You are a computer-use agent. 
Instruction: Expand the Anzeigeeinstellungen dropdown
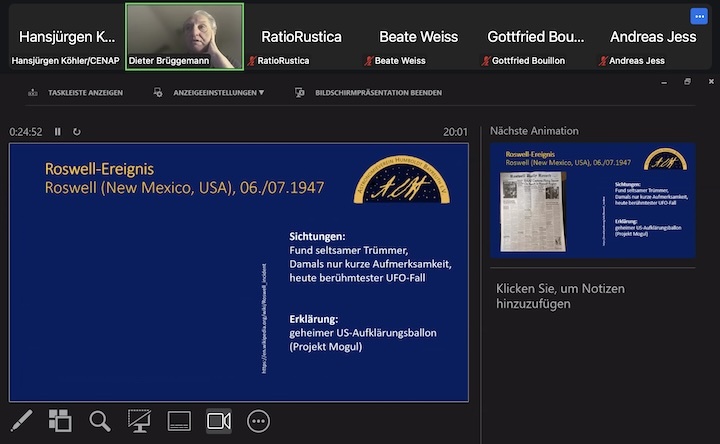[x=209, y=92]
